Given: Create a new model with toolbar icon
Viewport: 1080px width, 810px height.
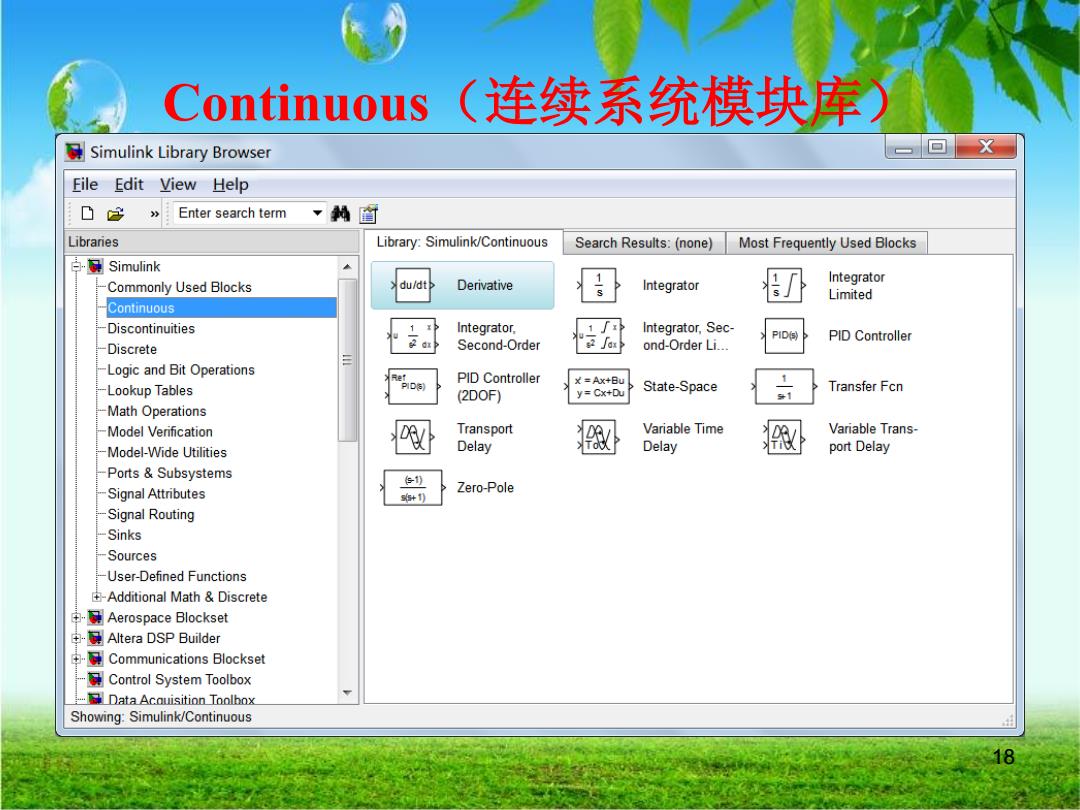Looking at the screenshot, I should pyautogui.click(x=87, y=214).
